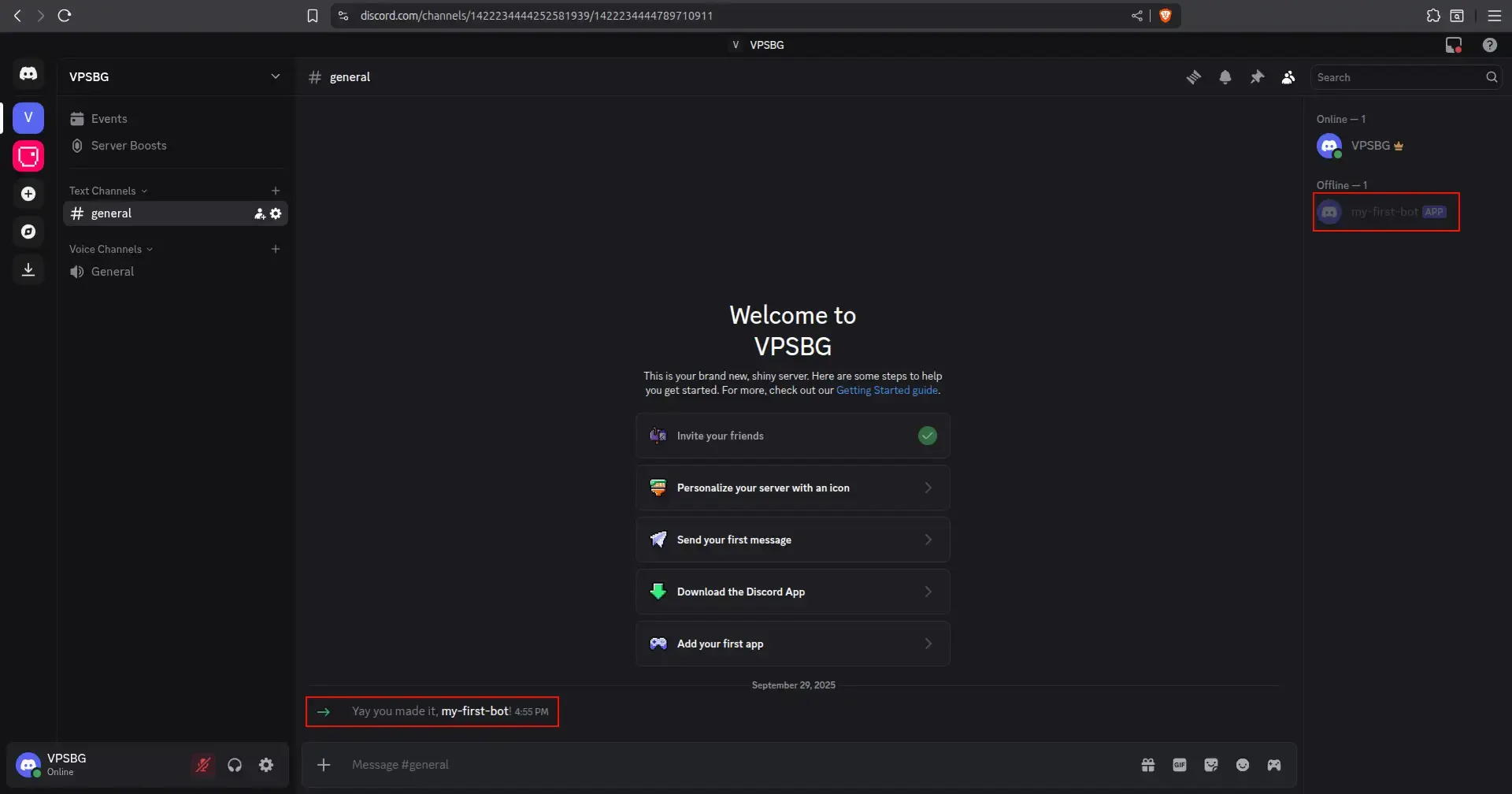Click the Add a Server plus icon
This screenshot has width=1512, height=794.
(x=28, y=194)
